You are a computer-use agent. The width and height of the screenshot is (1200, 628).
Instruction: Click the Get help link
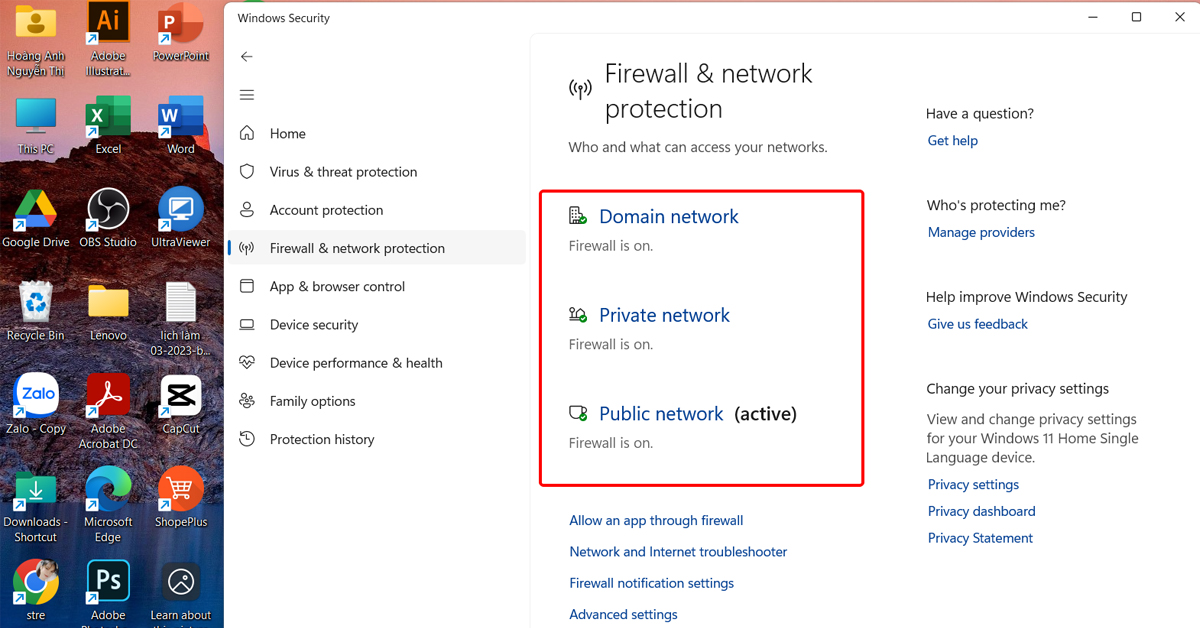[x=952, y=141]
